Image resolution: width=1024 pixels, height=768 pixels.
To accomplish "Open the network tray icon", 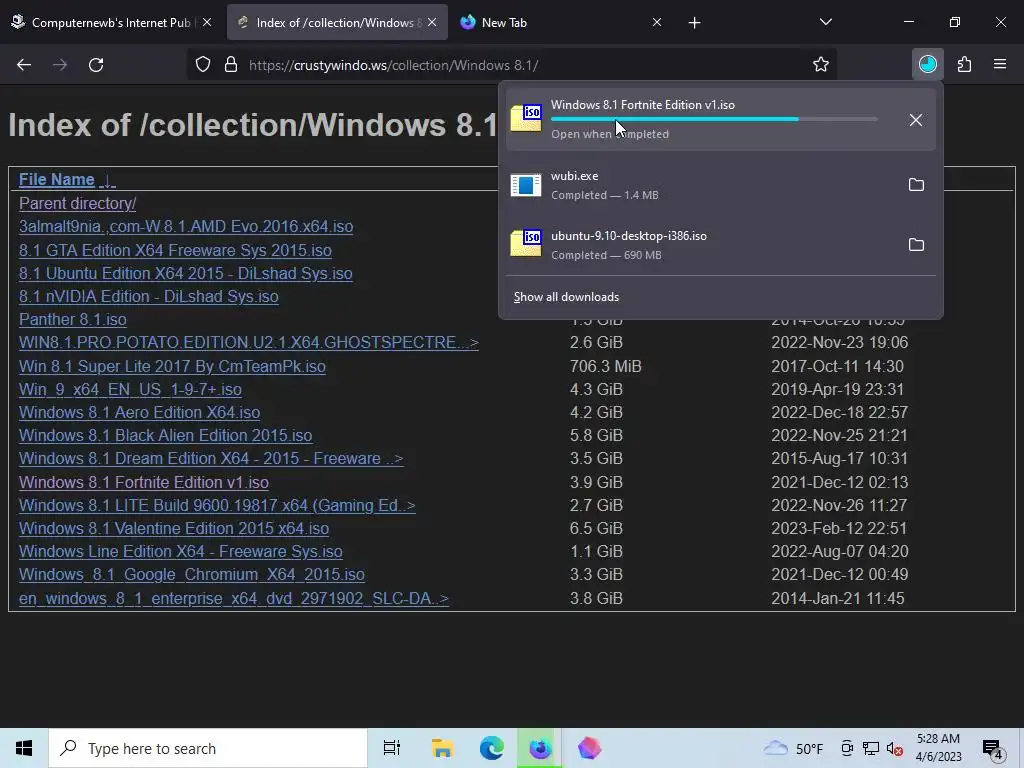I will (871, 748).
